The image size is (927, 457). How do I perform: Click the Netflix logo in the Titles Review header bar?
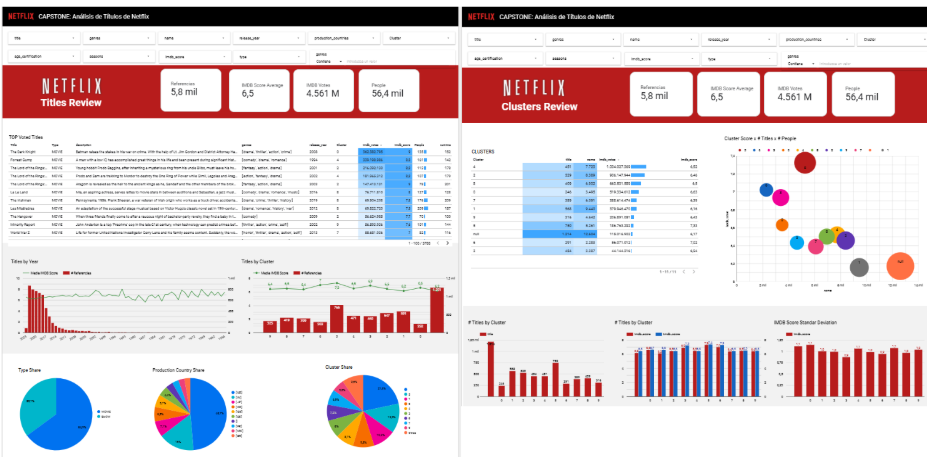pyautogui.click(x=20, y=17)
